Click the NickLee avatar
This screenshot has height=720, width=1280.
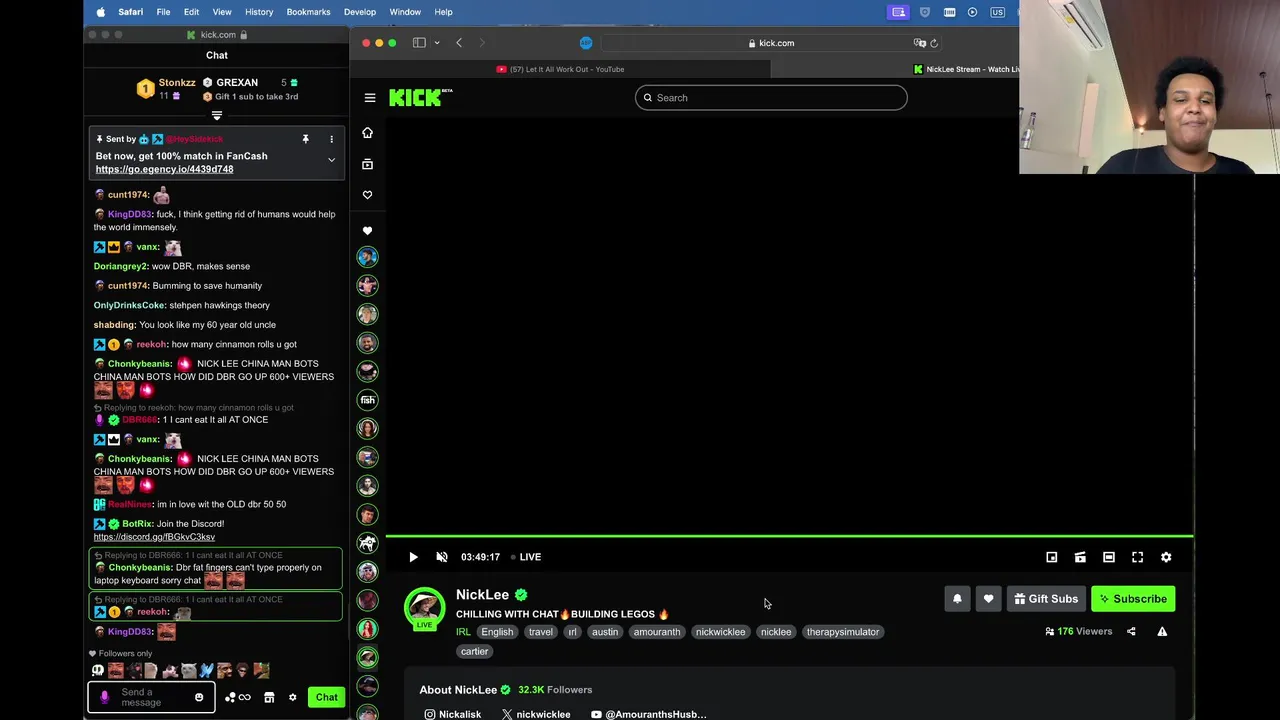[x=424, y=607]
